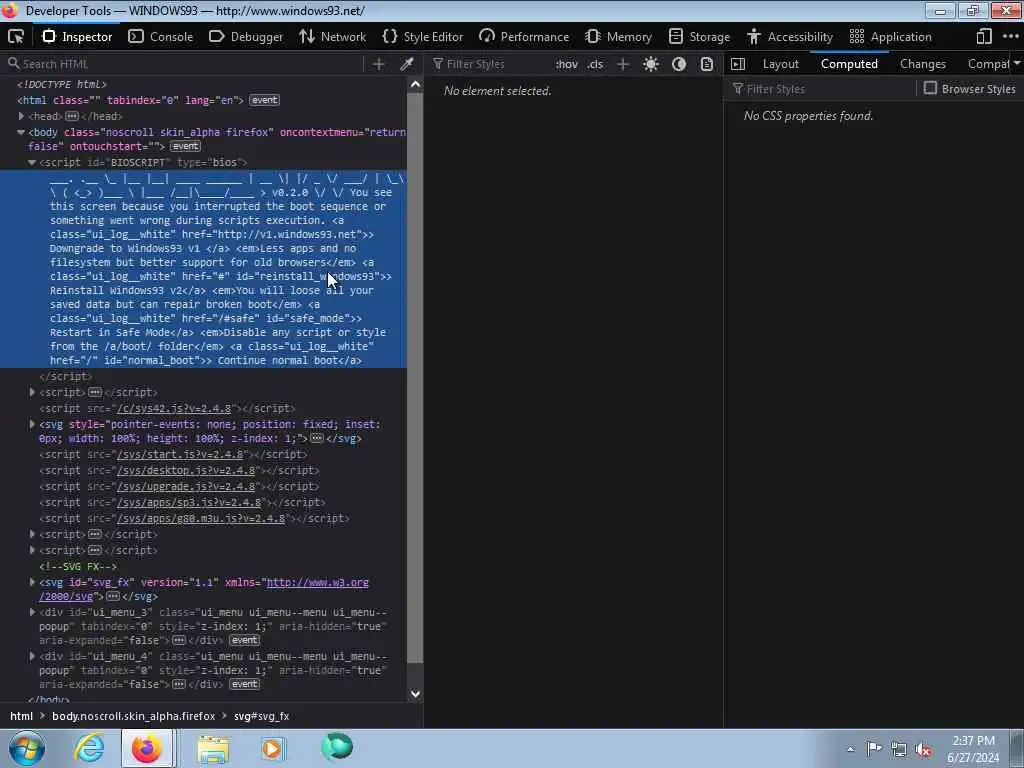The height and width of the screenshot is (768, 1024).
Task: Select body.noscroll breadcrumb
Action: 133,716
